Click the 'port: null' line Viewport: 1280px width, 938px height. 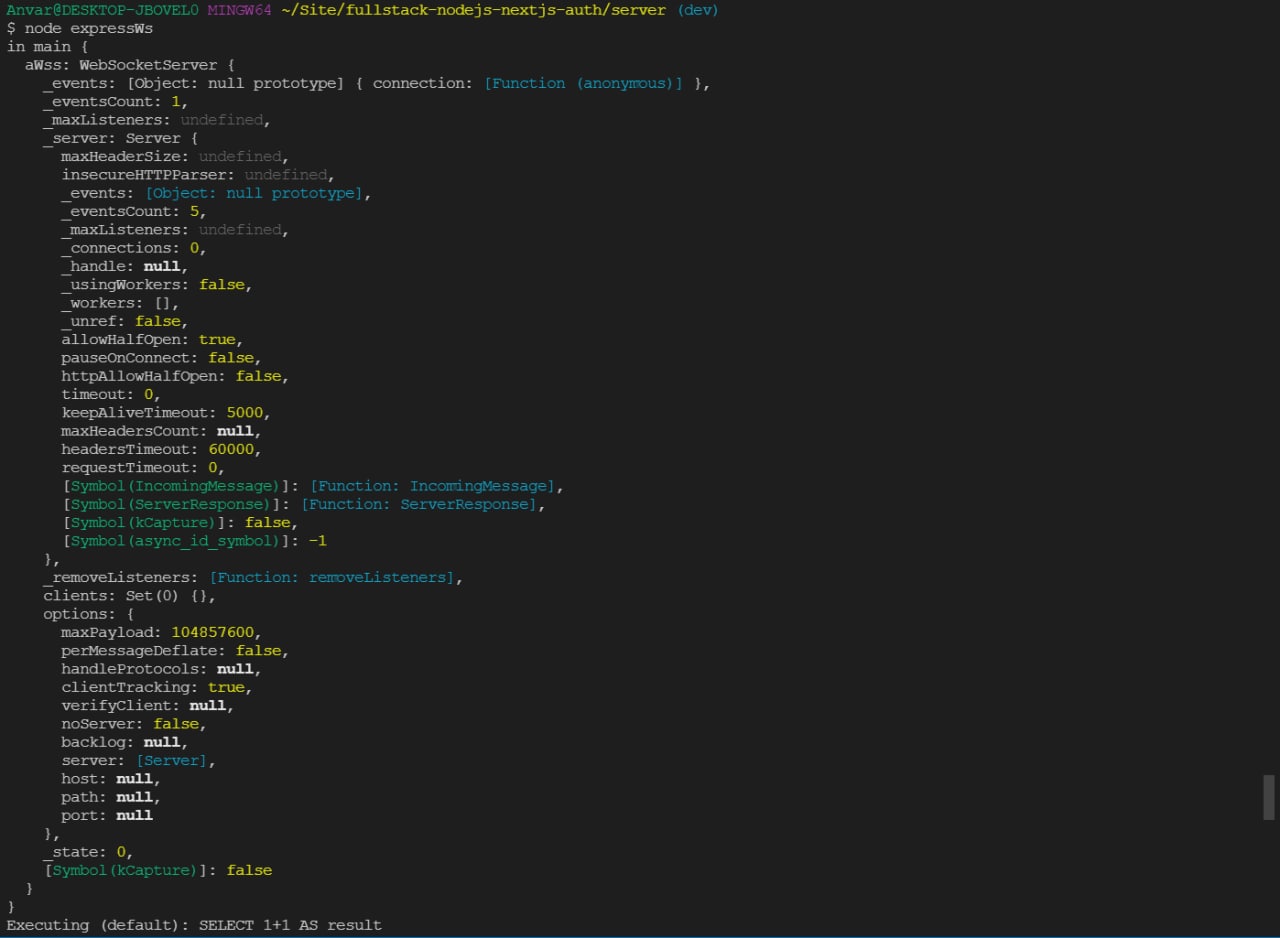107,815
